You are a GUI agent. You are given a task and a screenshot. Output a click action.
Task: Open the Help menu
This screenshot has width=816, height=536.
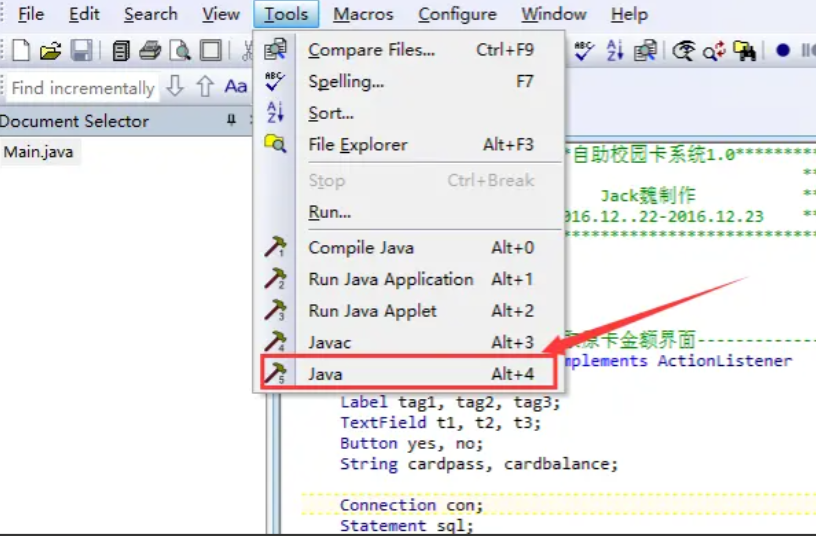629,14
